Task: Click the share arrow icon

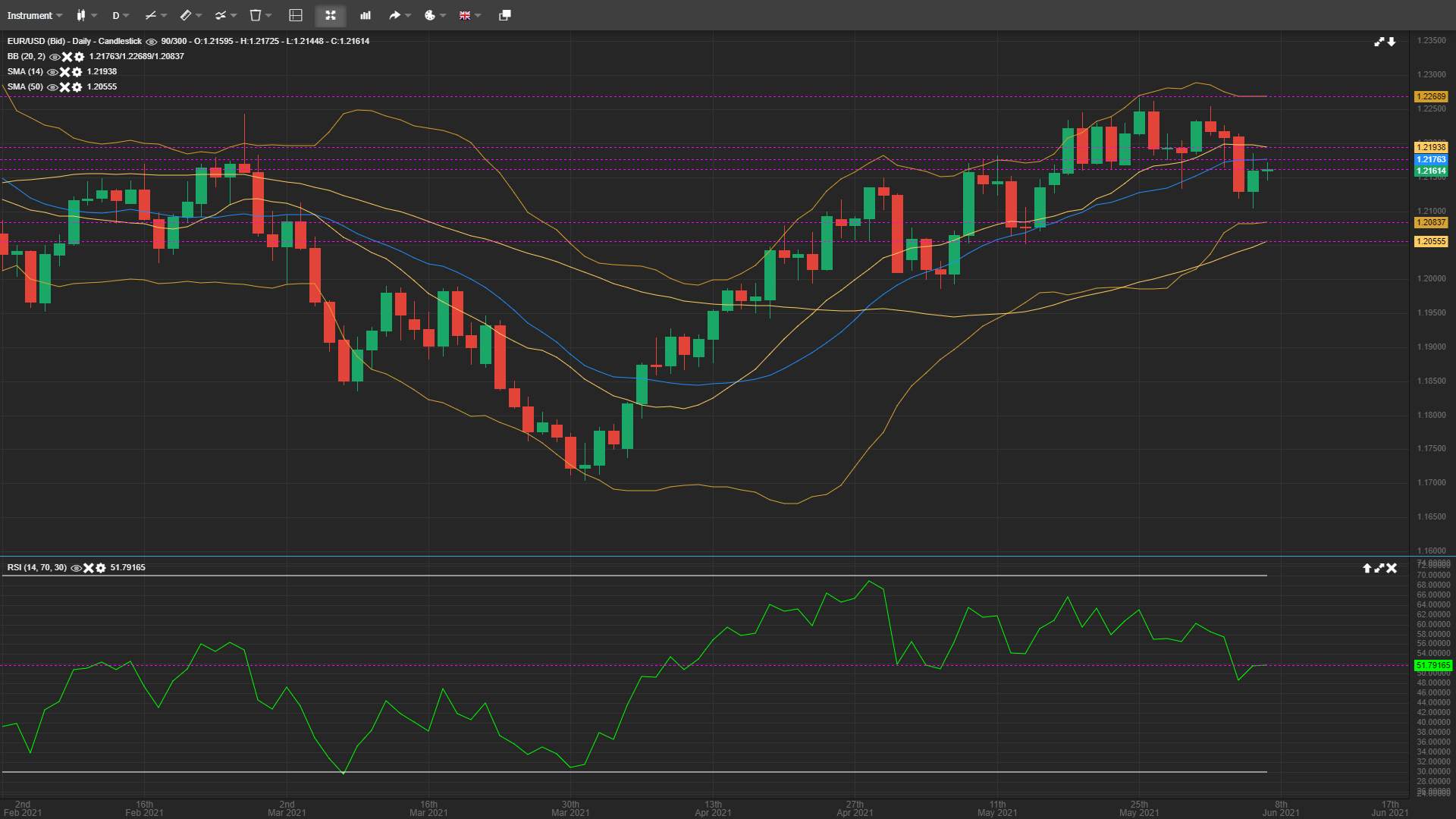Action: click(399, 15)
